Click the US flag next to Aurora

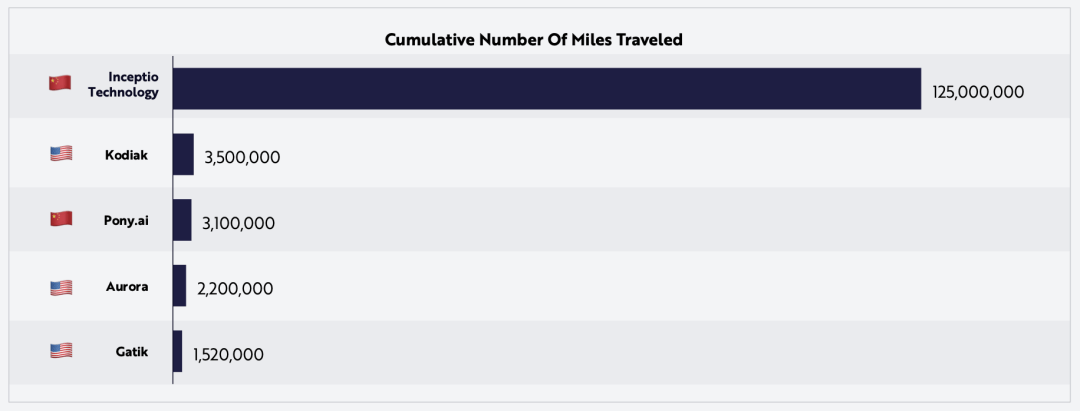tap(61, 288)
